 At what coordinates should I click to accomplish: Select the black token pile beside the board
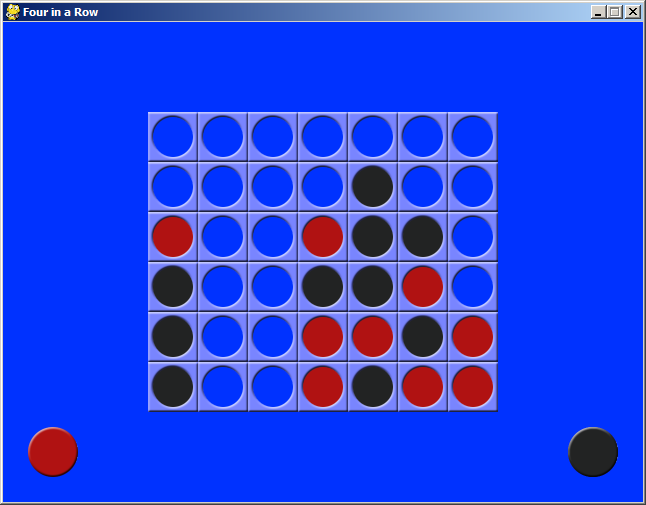pos(593,452)
